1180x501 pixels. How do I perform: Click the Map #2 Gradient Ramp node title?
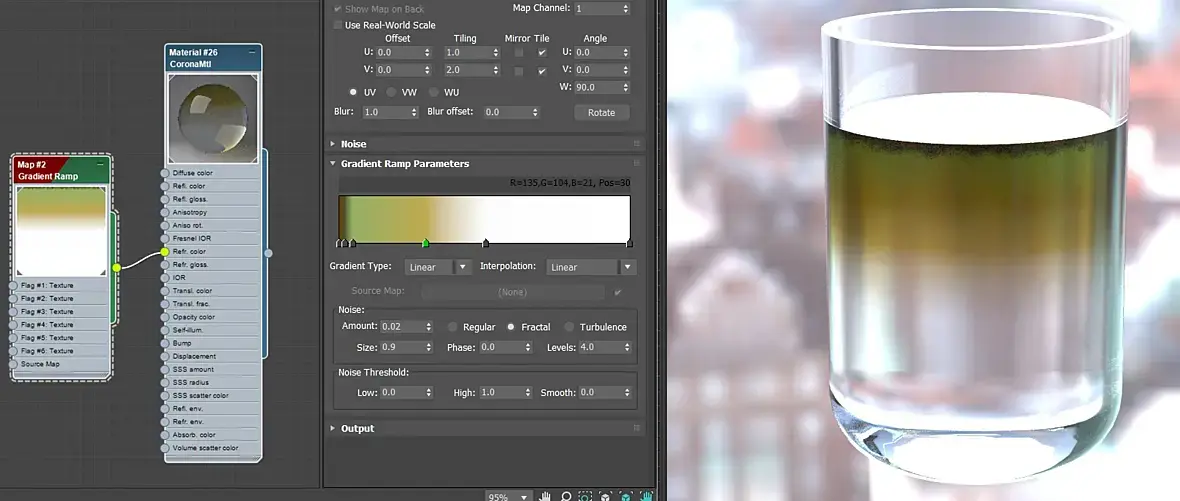[62, 171]
